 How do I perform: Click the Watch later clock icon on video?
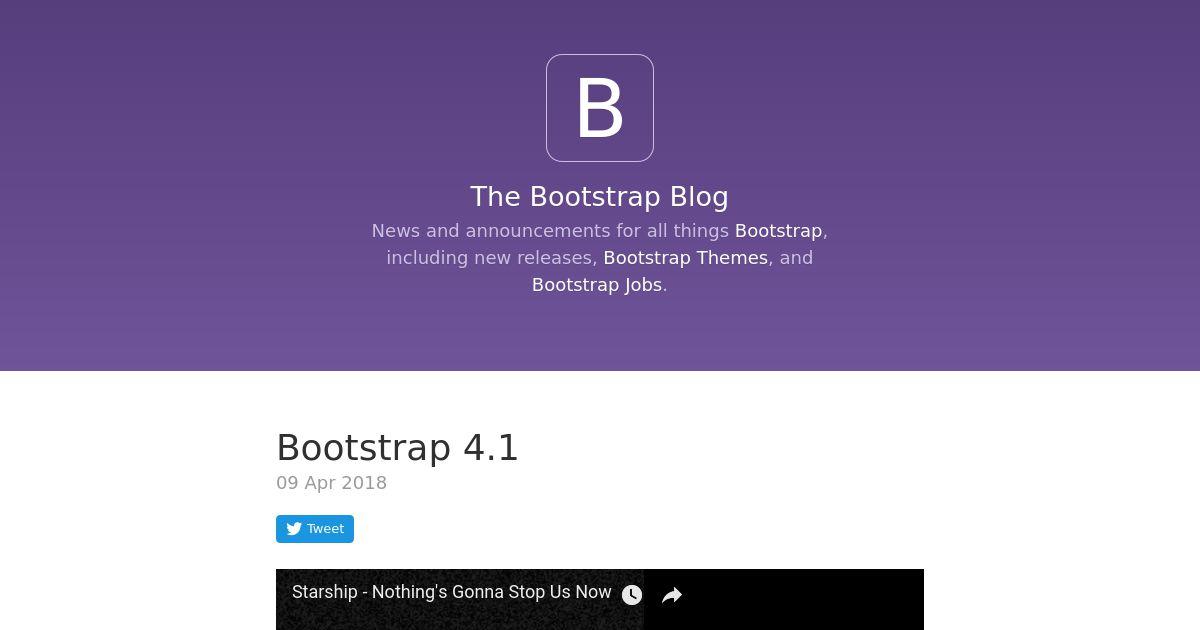click(632, 595)
